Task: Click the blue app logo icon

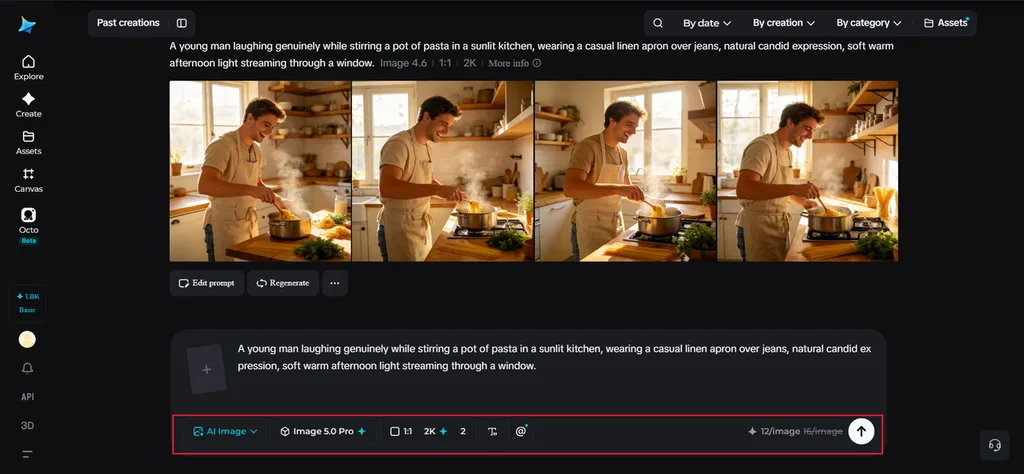Action: point(27,25)
